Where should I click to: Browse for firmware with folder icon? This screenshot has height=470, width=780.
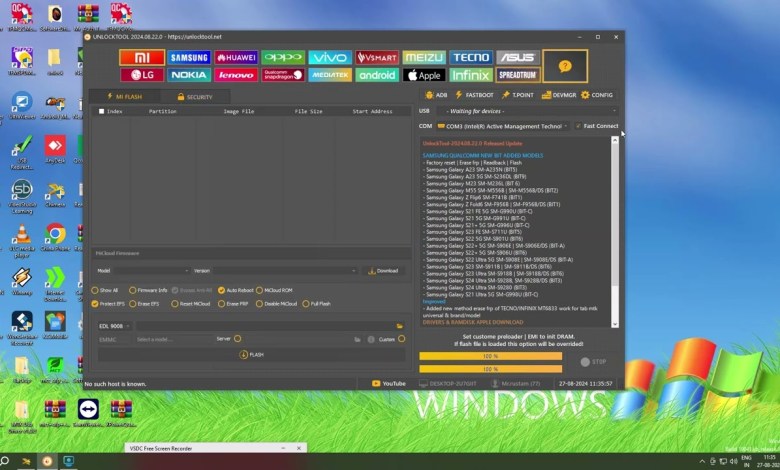click(x=399, y=326)
